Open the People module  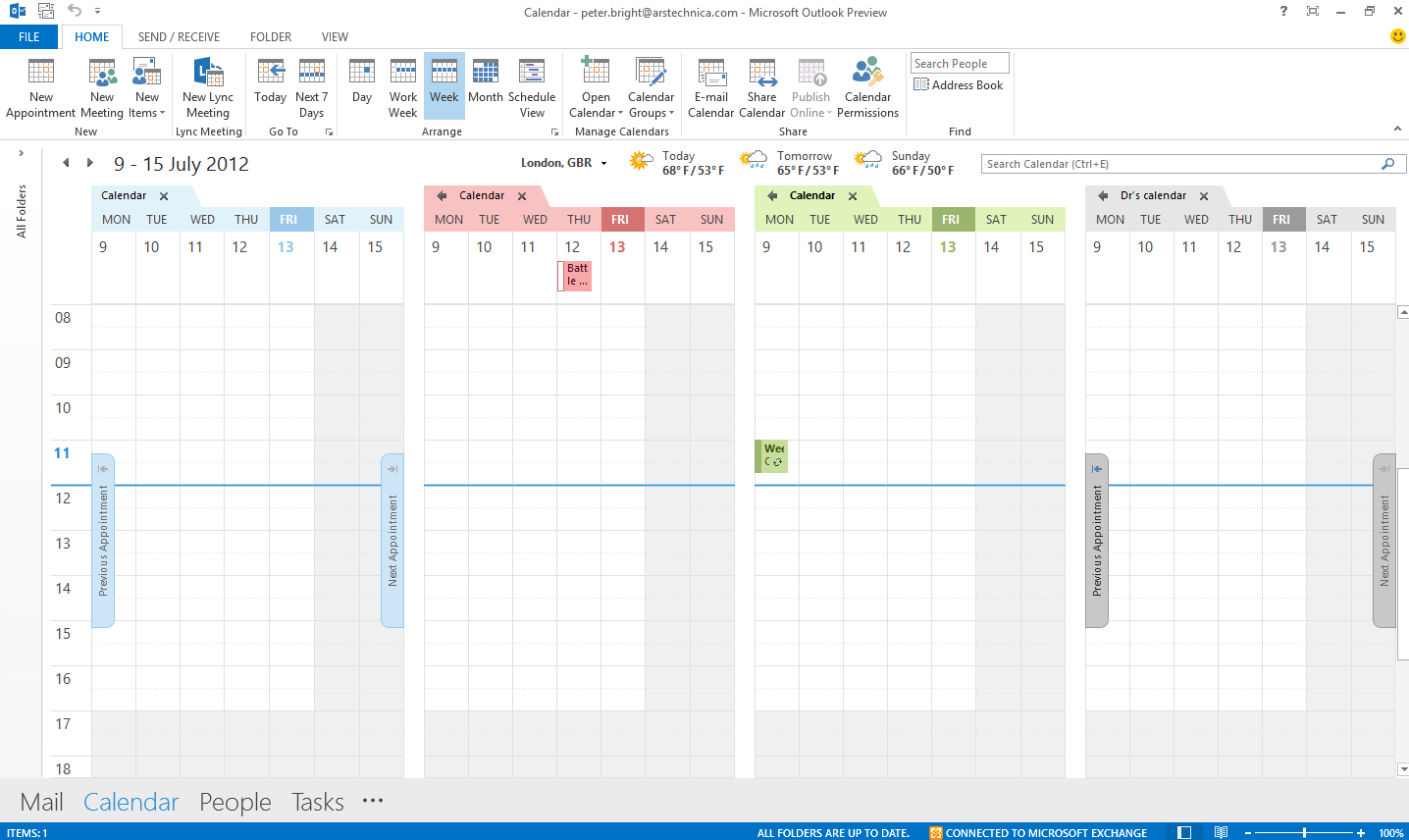pos(235,802)
